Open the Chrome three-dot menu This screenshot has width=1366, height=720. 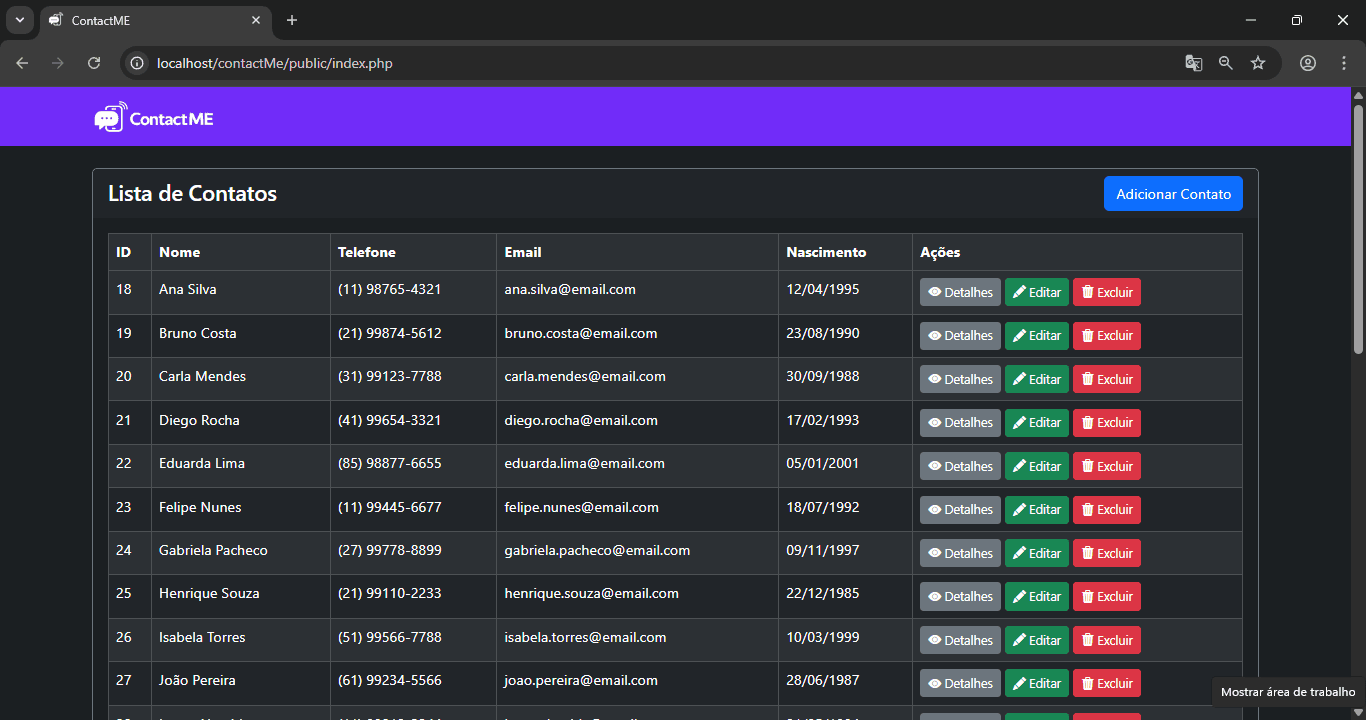point(1343,63)
